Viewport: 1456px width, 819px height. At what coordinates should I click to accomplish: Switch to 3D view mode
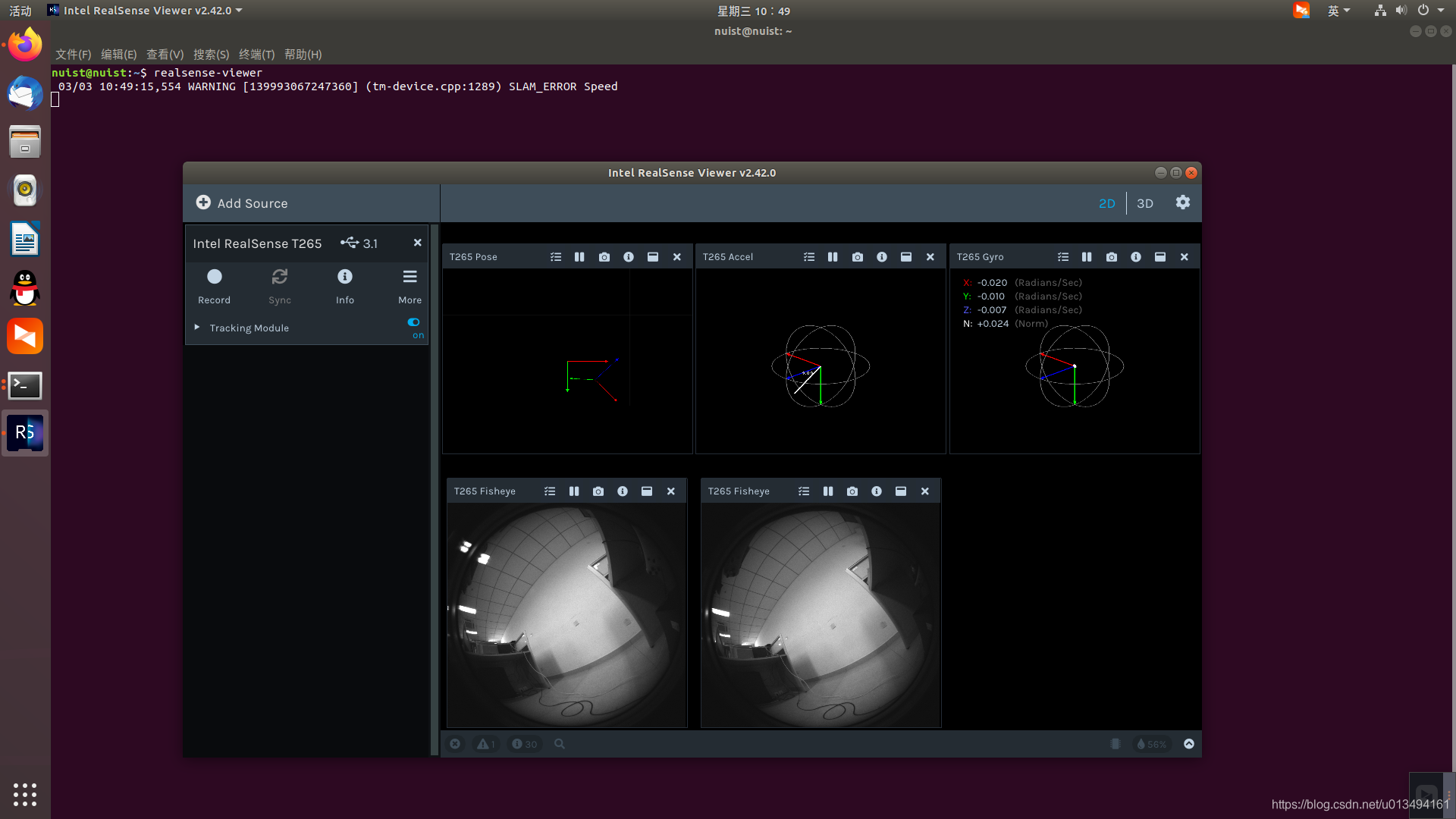(1144, 203)
